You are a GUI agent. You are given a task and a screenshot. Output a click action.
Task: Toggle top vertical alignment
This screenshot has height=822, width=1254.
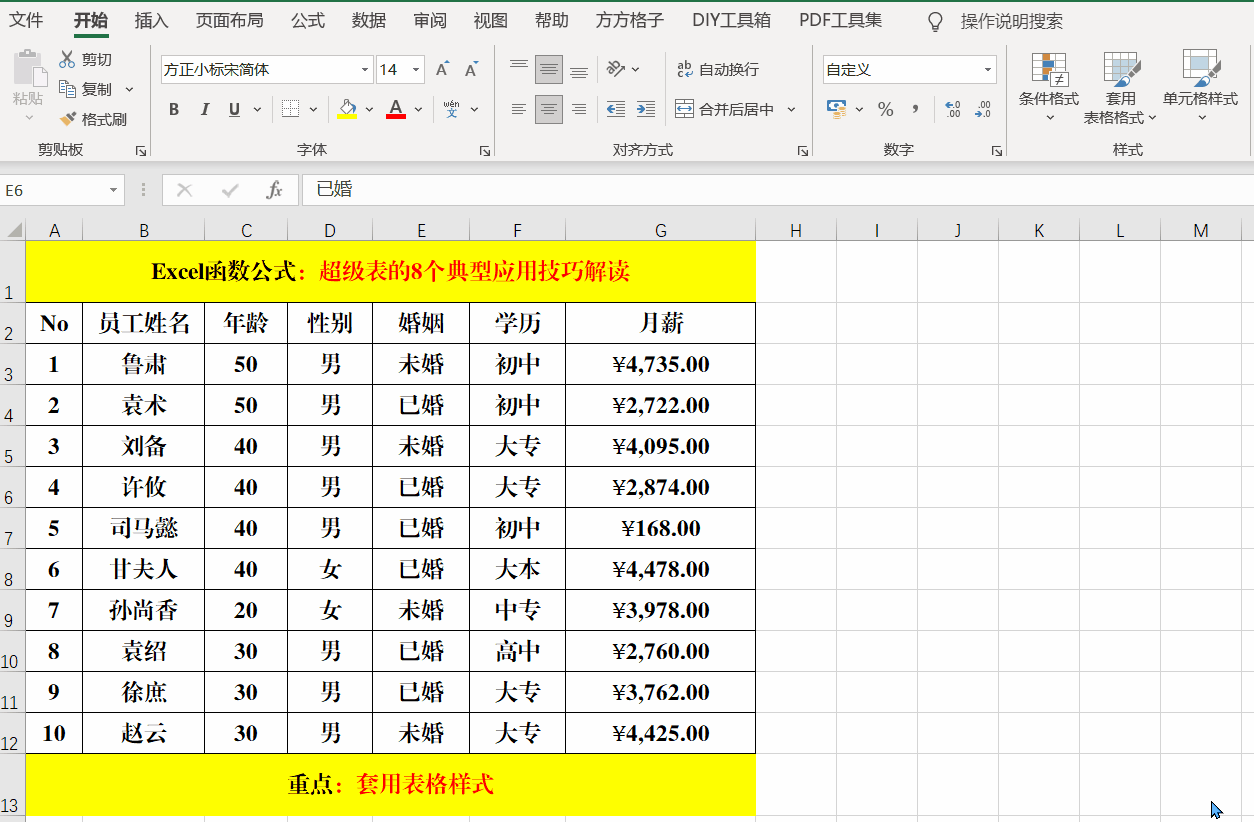pos(518,69)
